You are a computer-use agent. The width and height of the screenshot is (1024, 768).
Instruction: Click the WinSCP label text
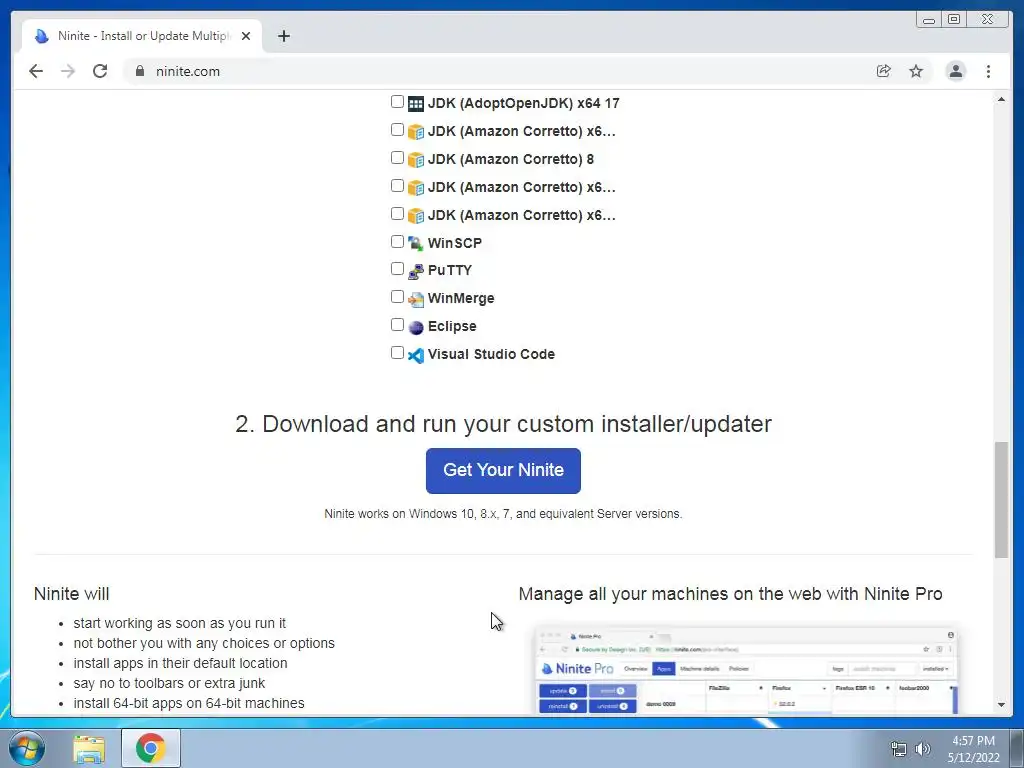(x=455, y=243)
